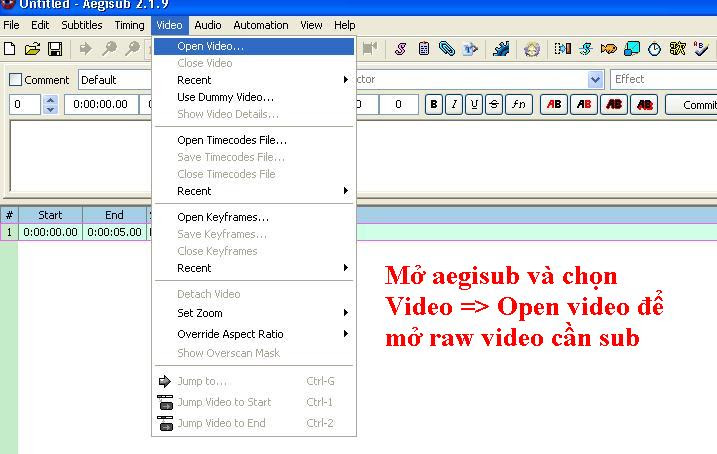Select grid cell 0:00:05.00 in row 1
Viewport: 717px width, 454px height.
pos(114,232)
